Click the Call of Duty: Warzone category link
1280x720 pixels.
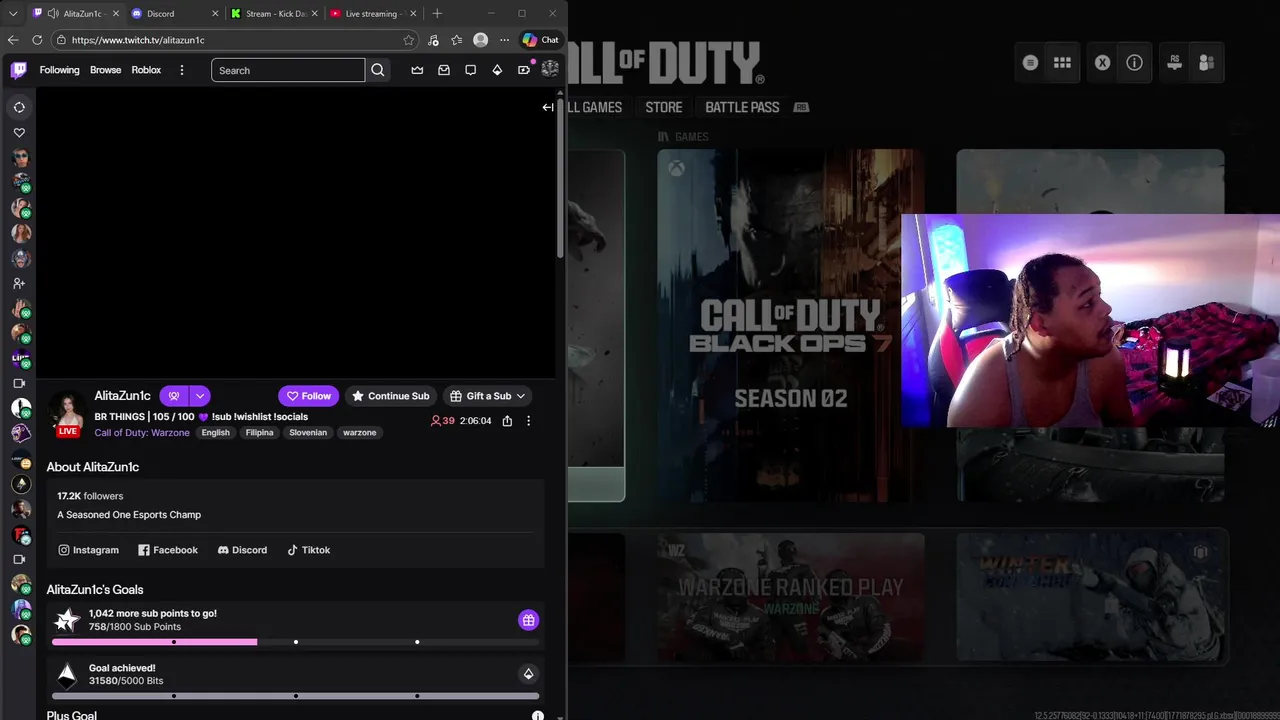142,433
